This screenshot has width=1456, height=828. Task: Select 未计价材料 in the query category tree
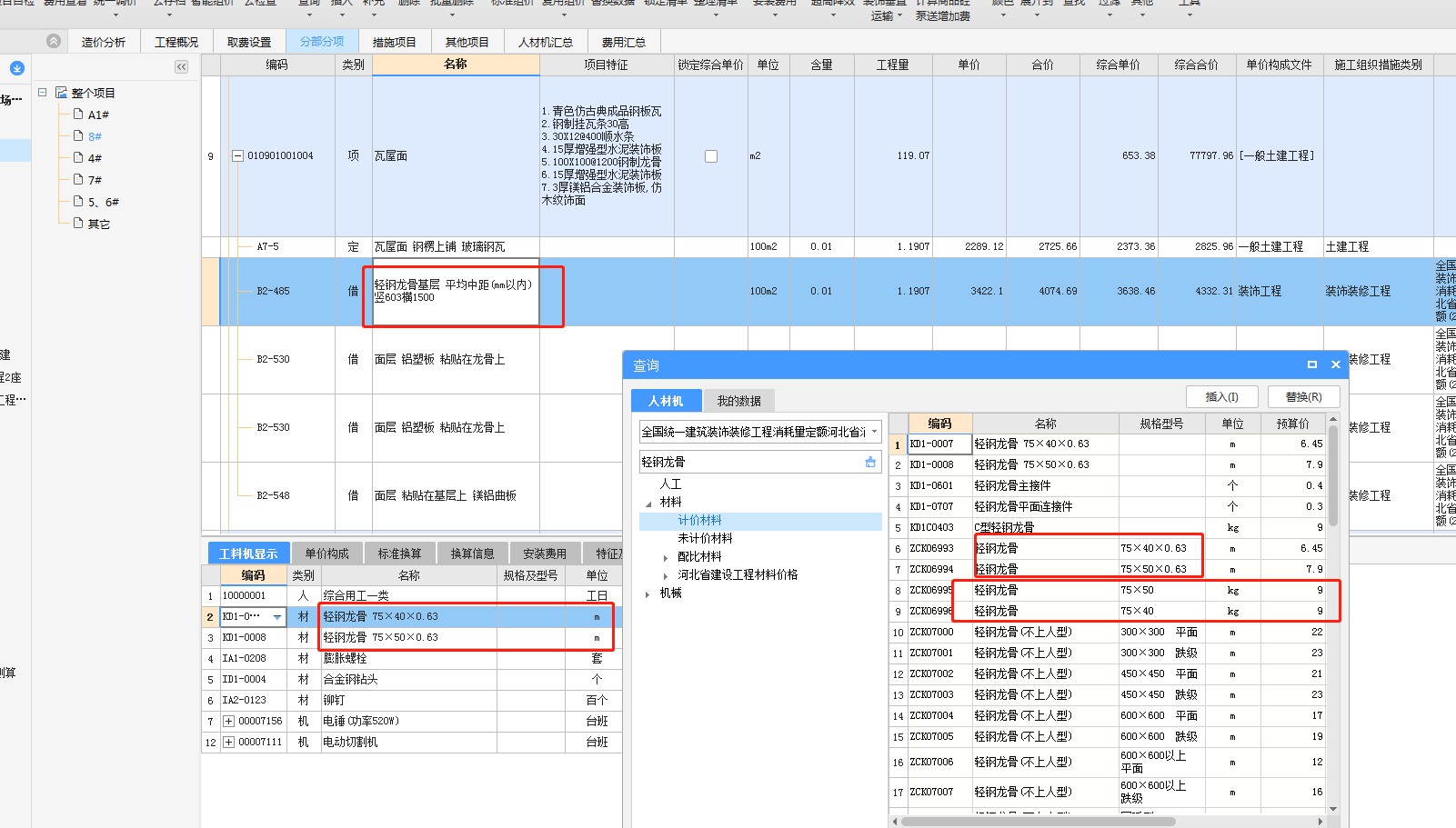(705, 539)
